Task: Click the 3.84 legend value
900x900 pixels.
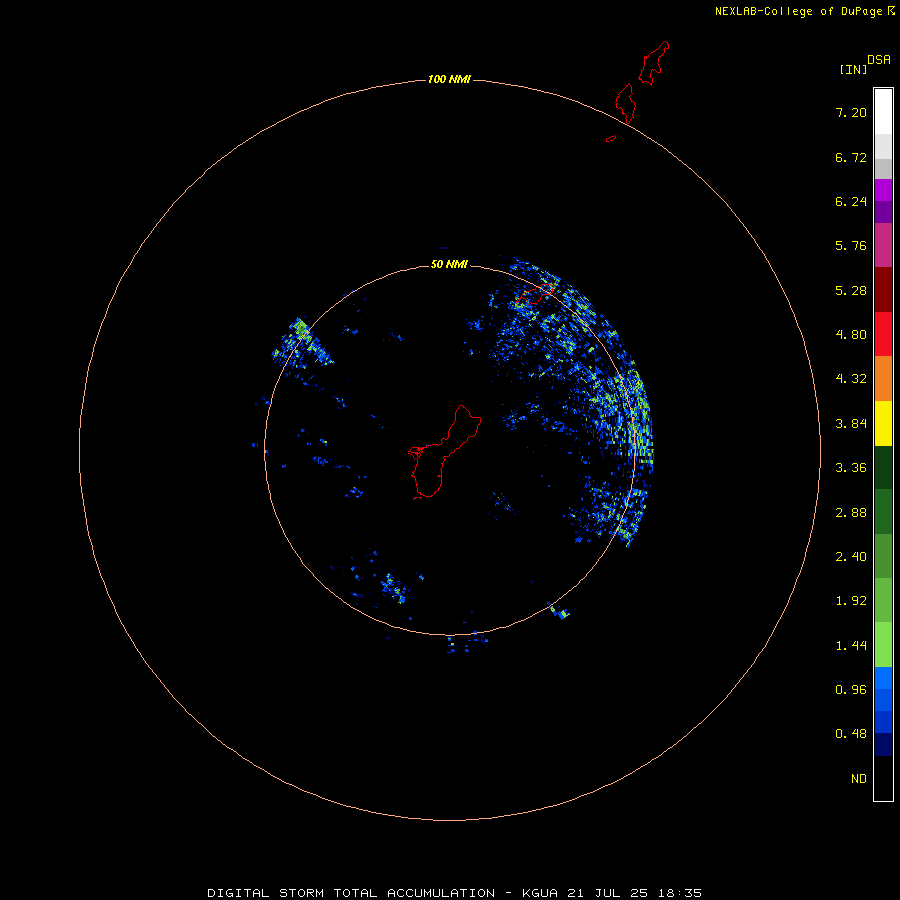Action: click(x=851, y=424)
